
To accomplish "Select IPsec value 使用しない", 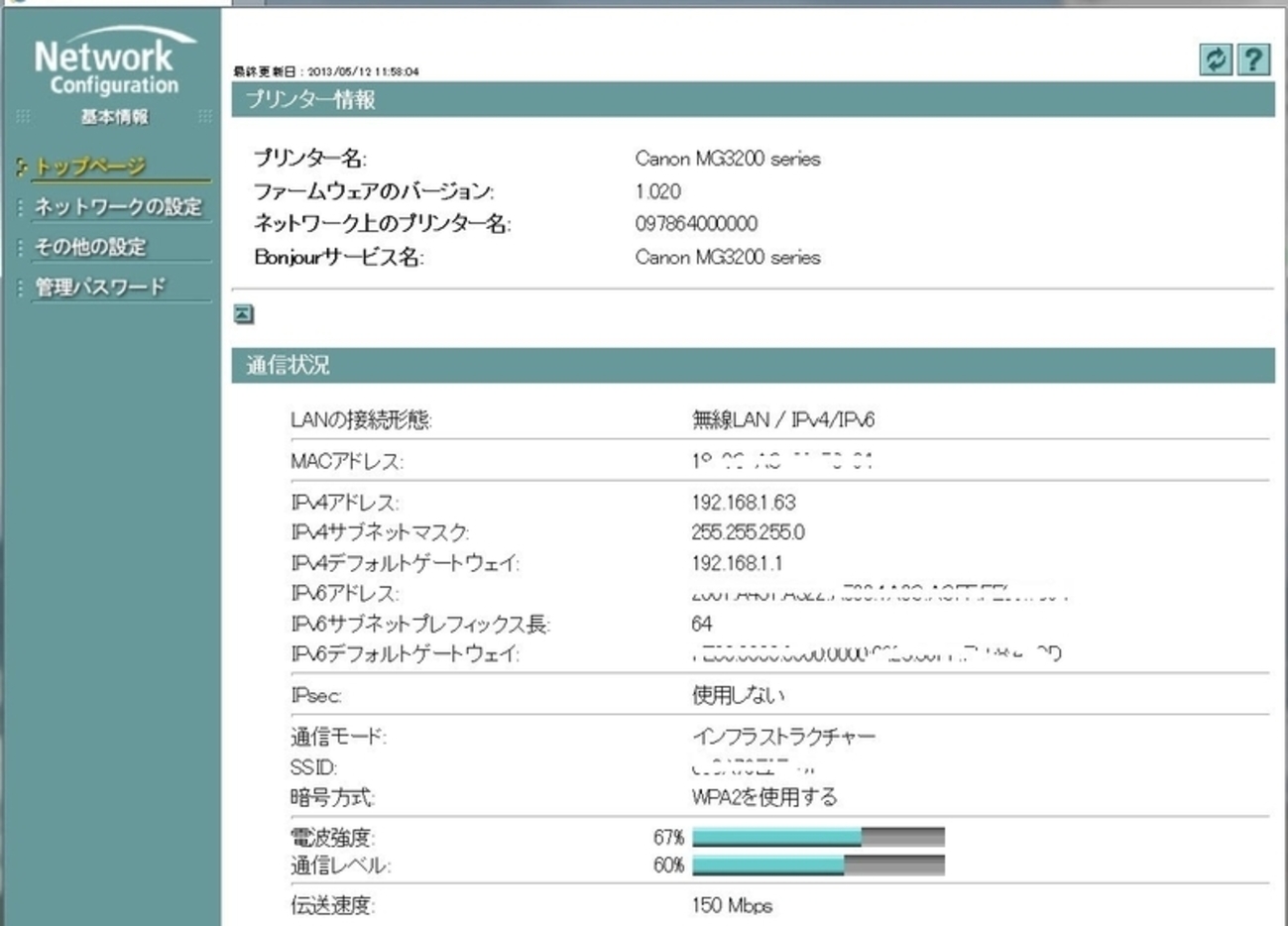I will click(x=738, y=696).
